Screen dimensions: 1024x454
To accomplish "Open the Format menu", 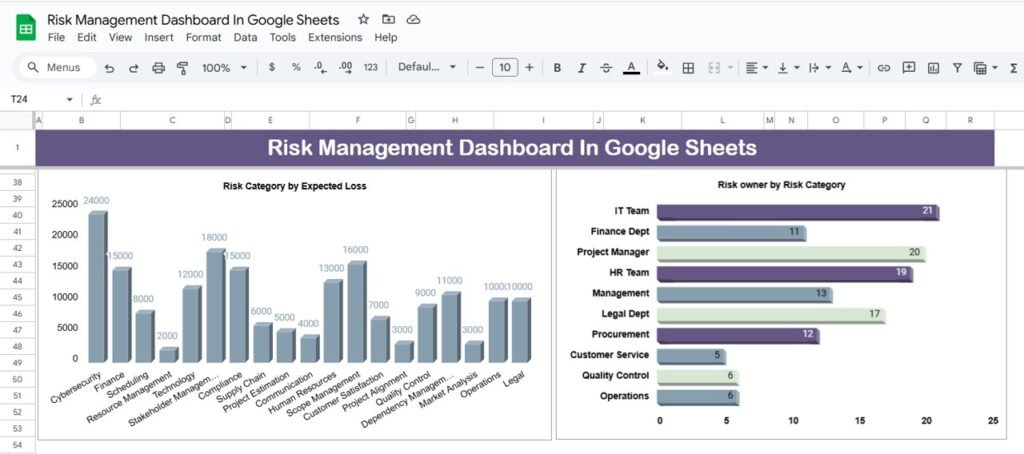I will [203, 37].
